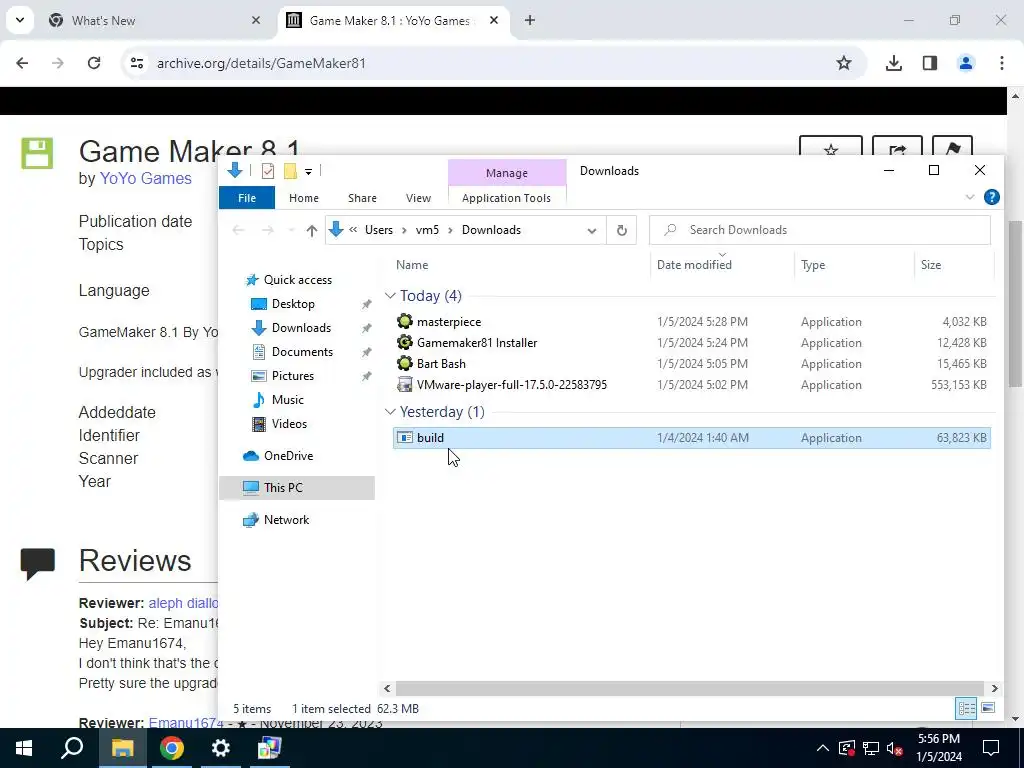Click the Properties quick access toolbar icon
The height and width of the screenshot is (768, 1024).
[x=268, y=171]
